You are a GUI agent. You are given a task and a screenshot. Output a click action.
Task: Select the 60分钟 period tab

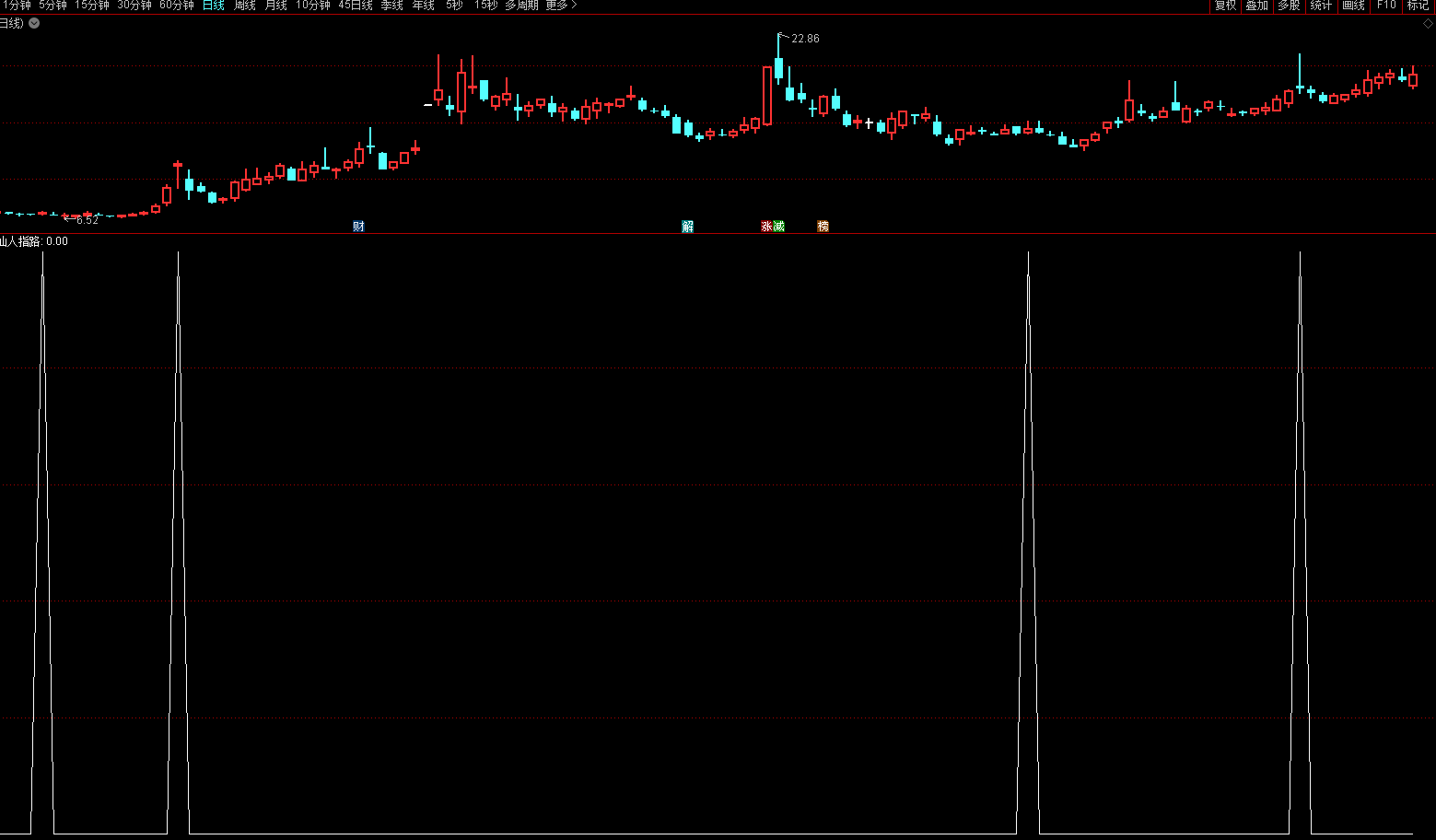tap(176, 6)
